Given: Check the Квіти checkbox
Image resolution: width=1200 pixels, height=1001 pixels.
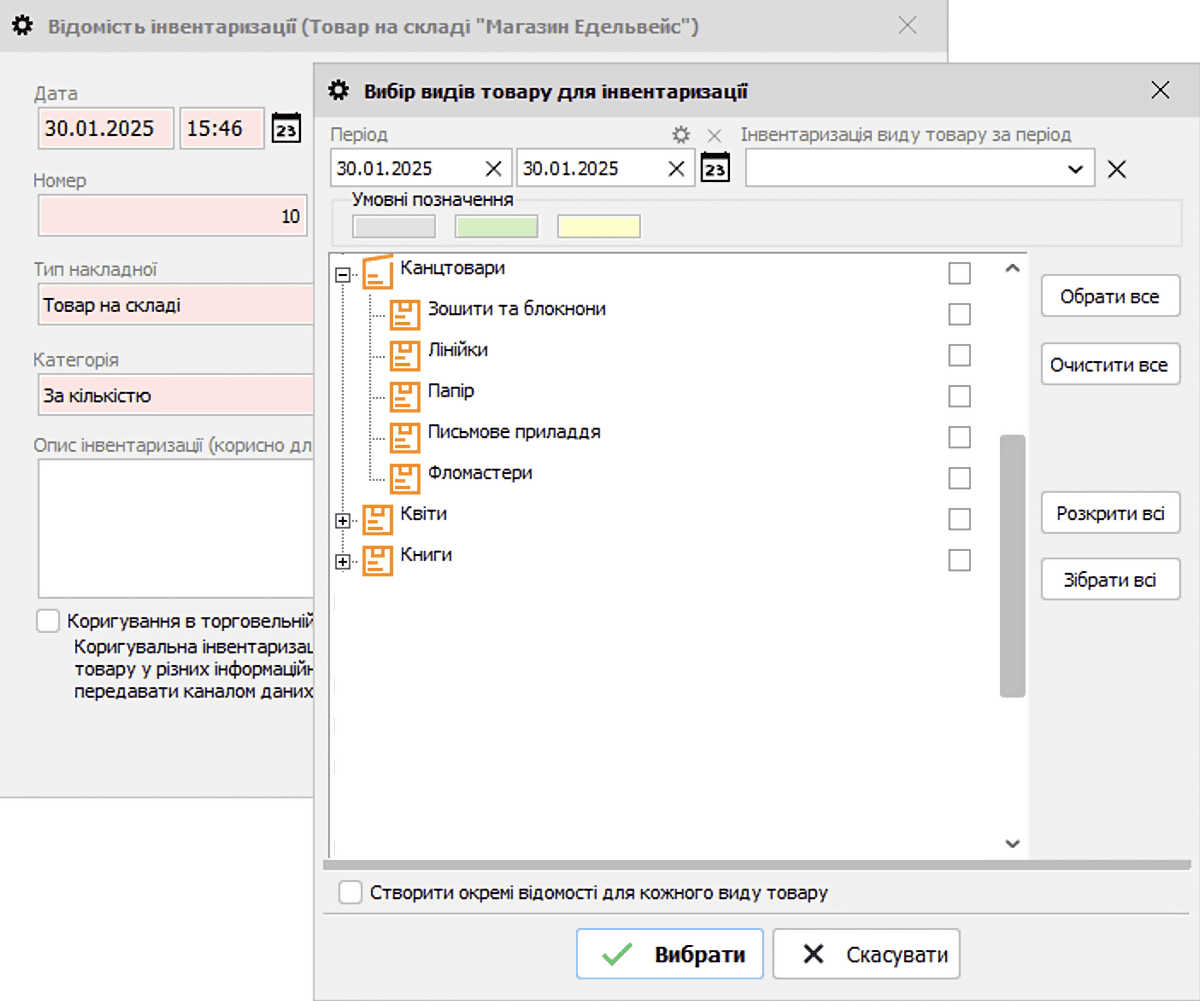Looking at the screenshot, I should [959, 519].
